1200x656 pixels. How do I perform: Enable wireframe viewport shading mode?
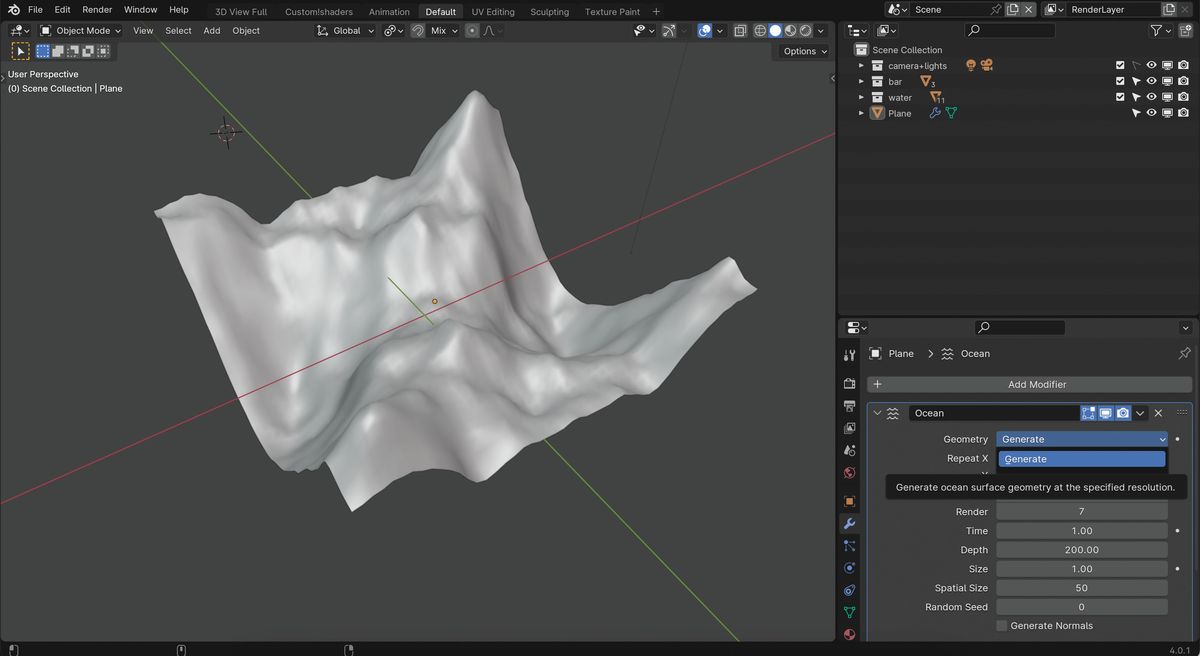point(759,30)
